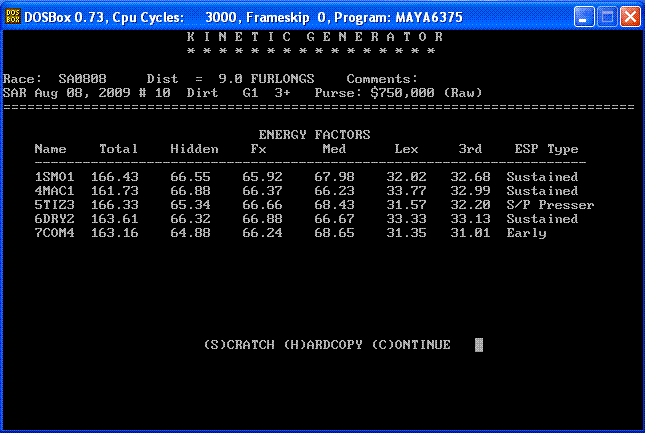Select the (S)CRATCH option
The width and height of the screenshot is (645, 433).
239,344
